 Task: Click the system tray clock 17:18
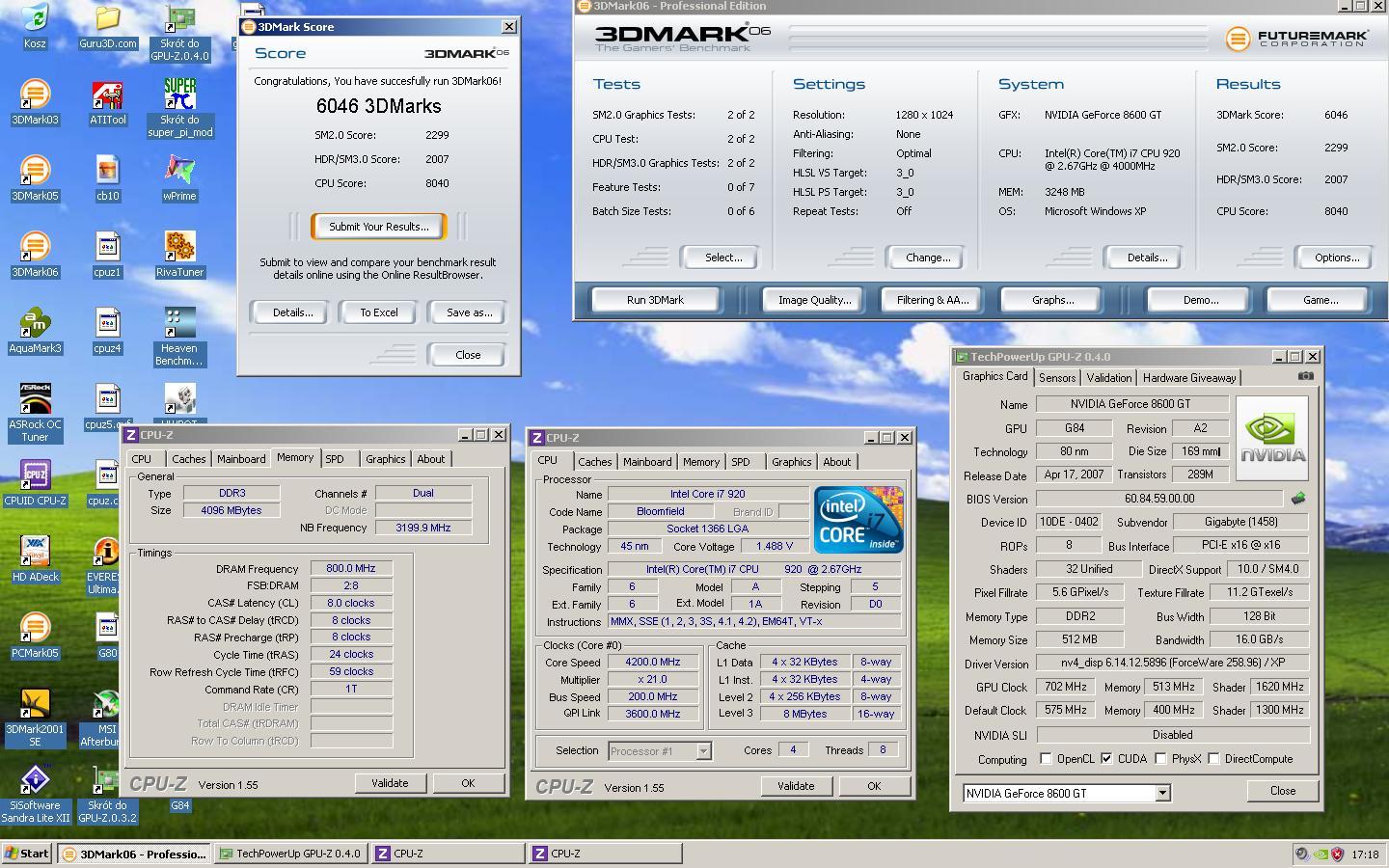(x=1365, y=854)
